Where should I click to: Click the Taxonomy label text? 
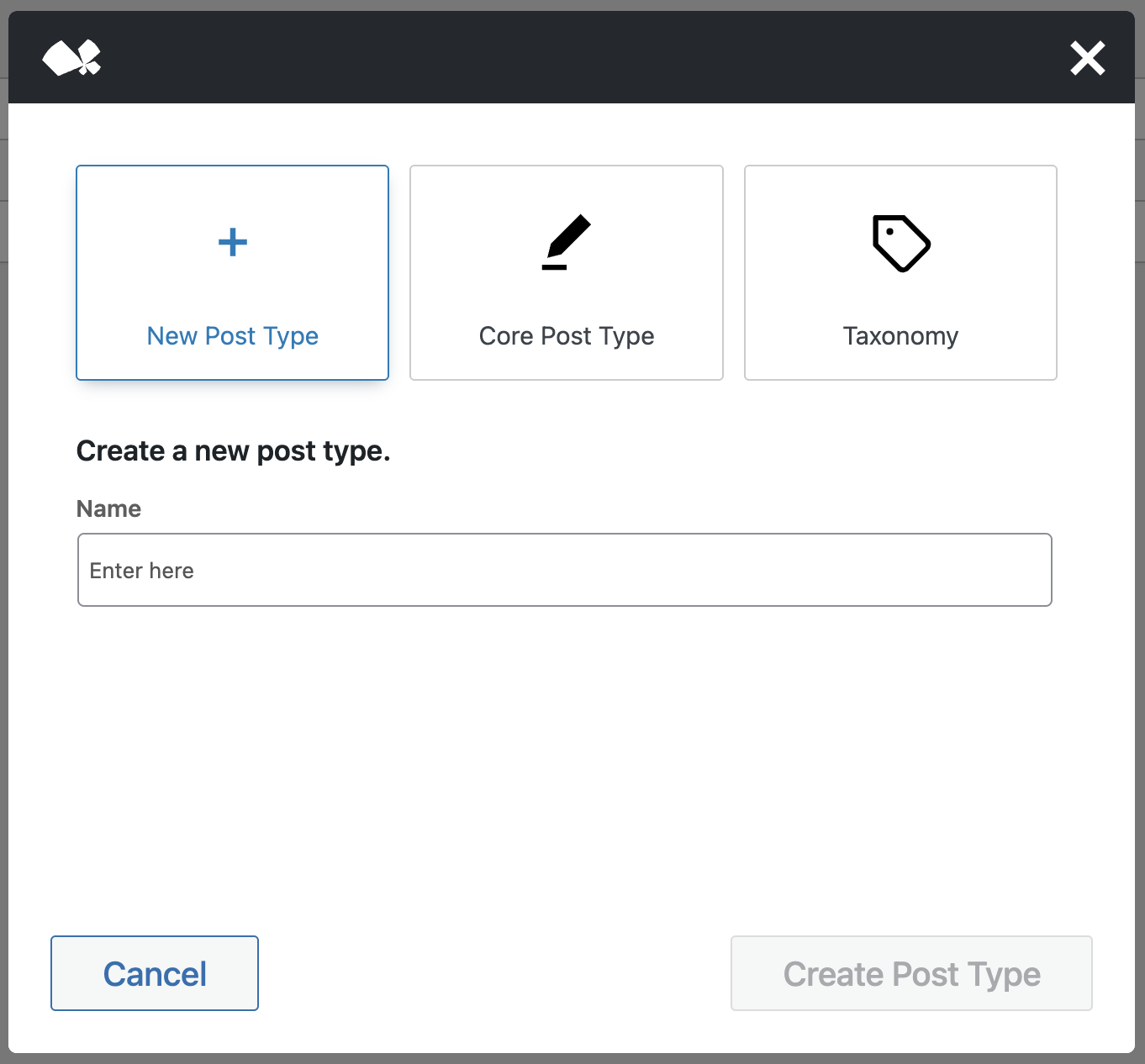coord(900,335)
